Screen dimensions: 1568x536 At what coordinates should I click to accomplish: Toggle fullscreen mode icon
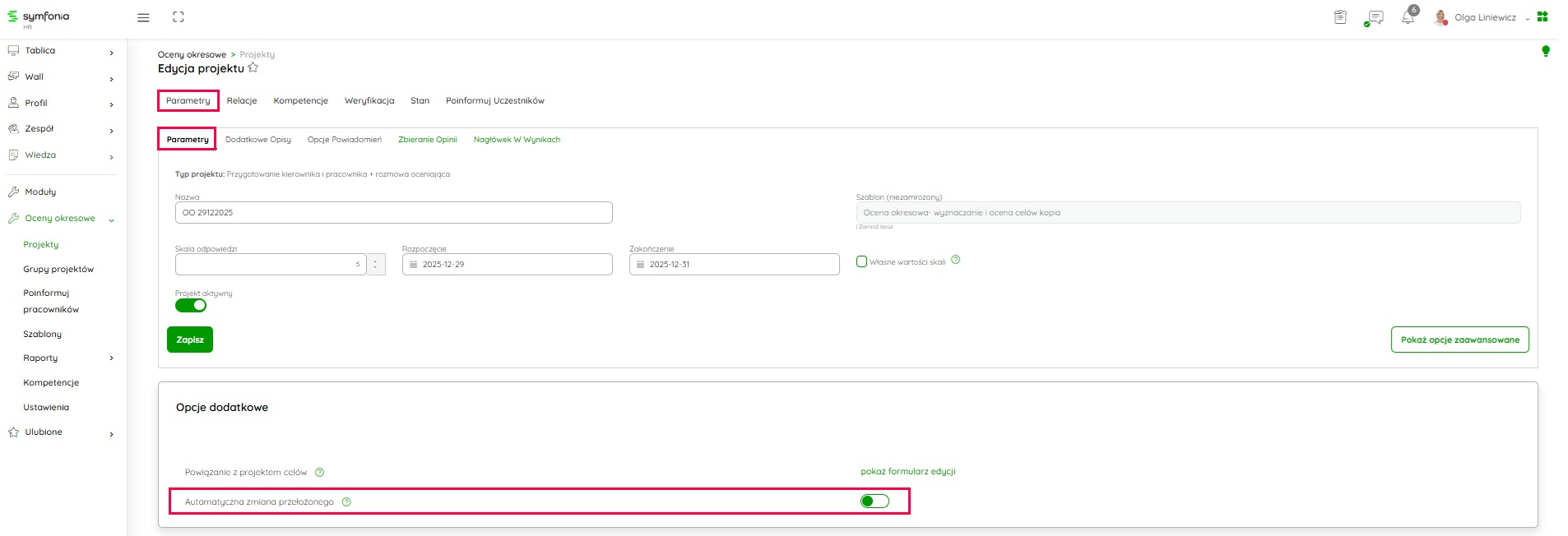point(179,17)
